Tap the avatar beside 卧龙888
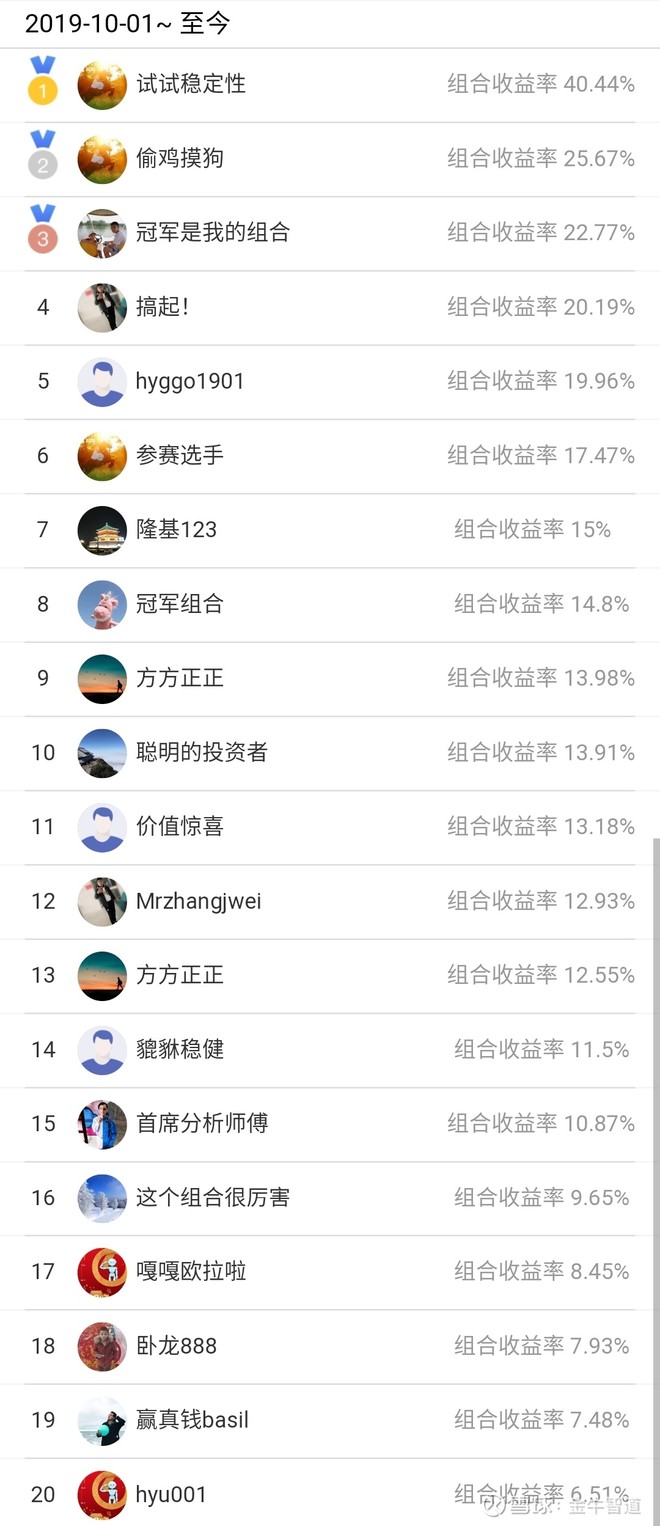 click(102, 1346)
